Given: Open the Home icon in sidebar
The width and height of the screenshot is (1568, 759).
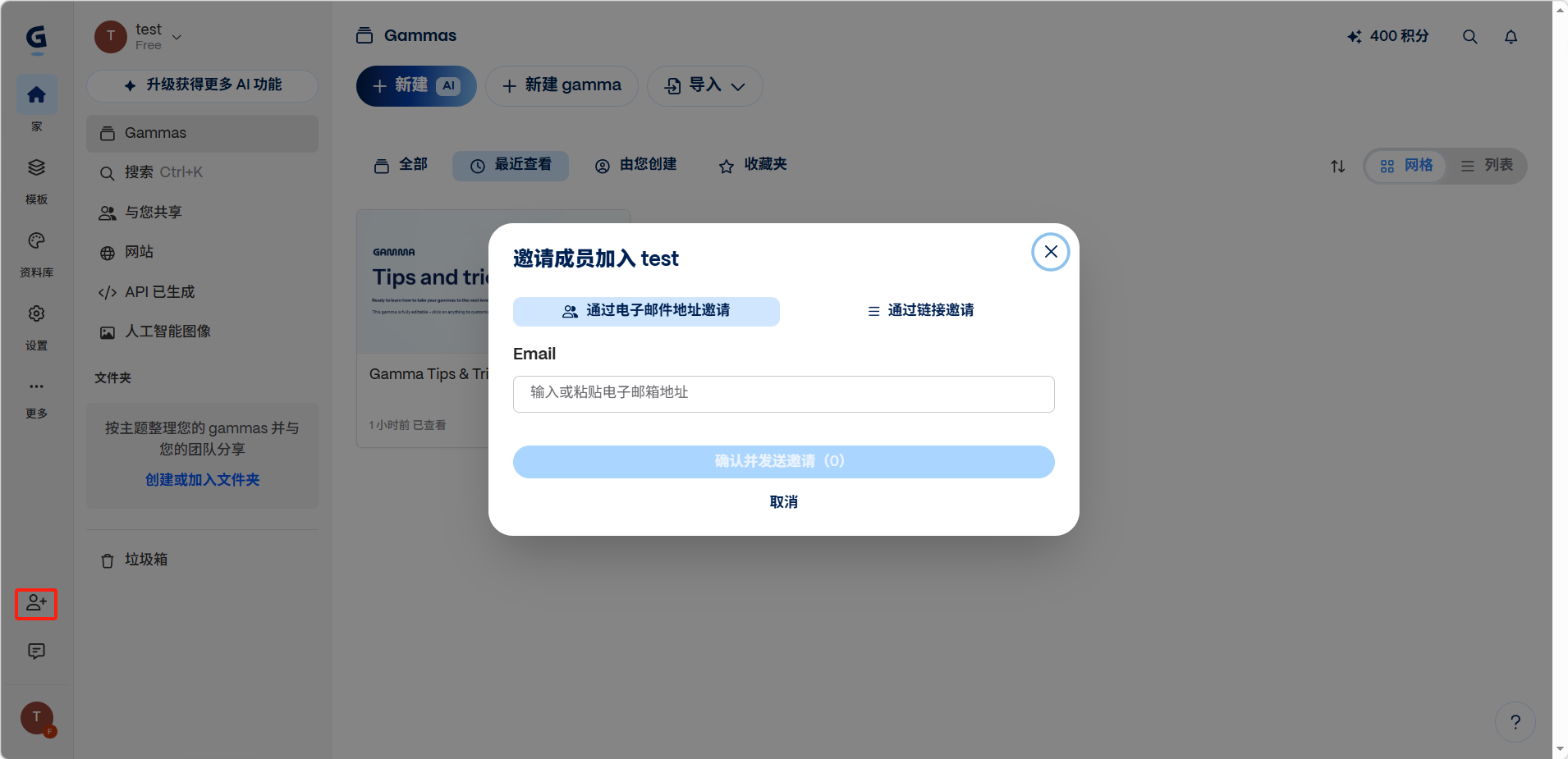Looking at the screenshot, I should tap(36, 95).
